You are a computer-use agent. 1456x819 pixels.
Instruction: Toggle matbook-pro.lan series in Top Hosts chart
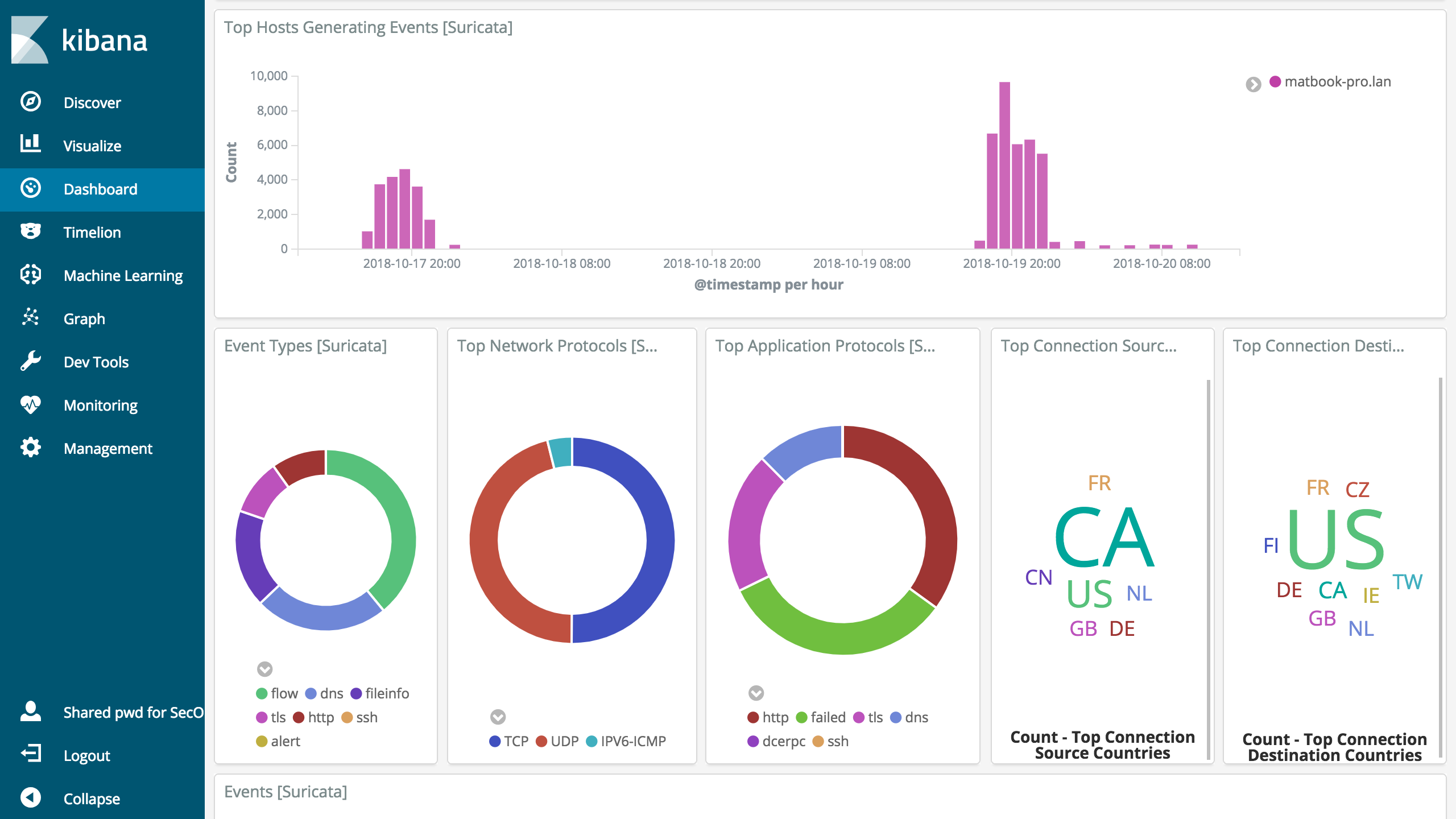[x=1337, y=81]
